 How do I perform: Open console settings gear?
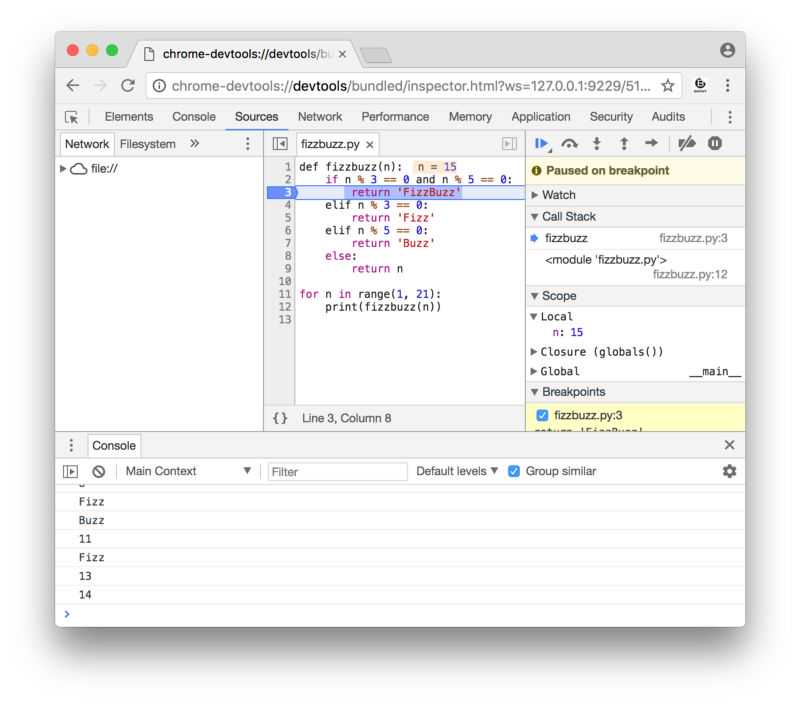coord(729,471)
